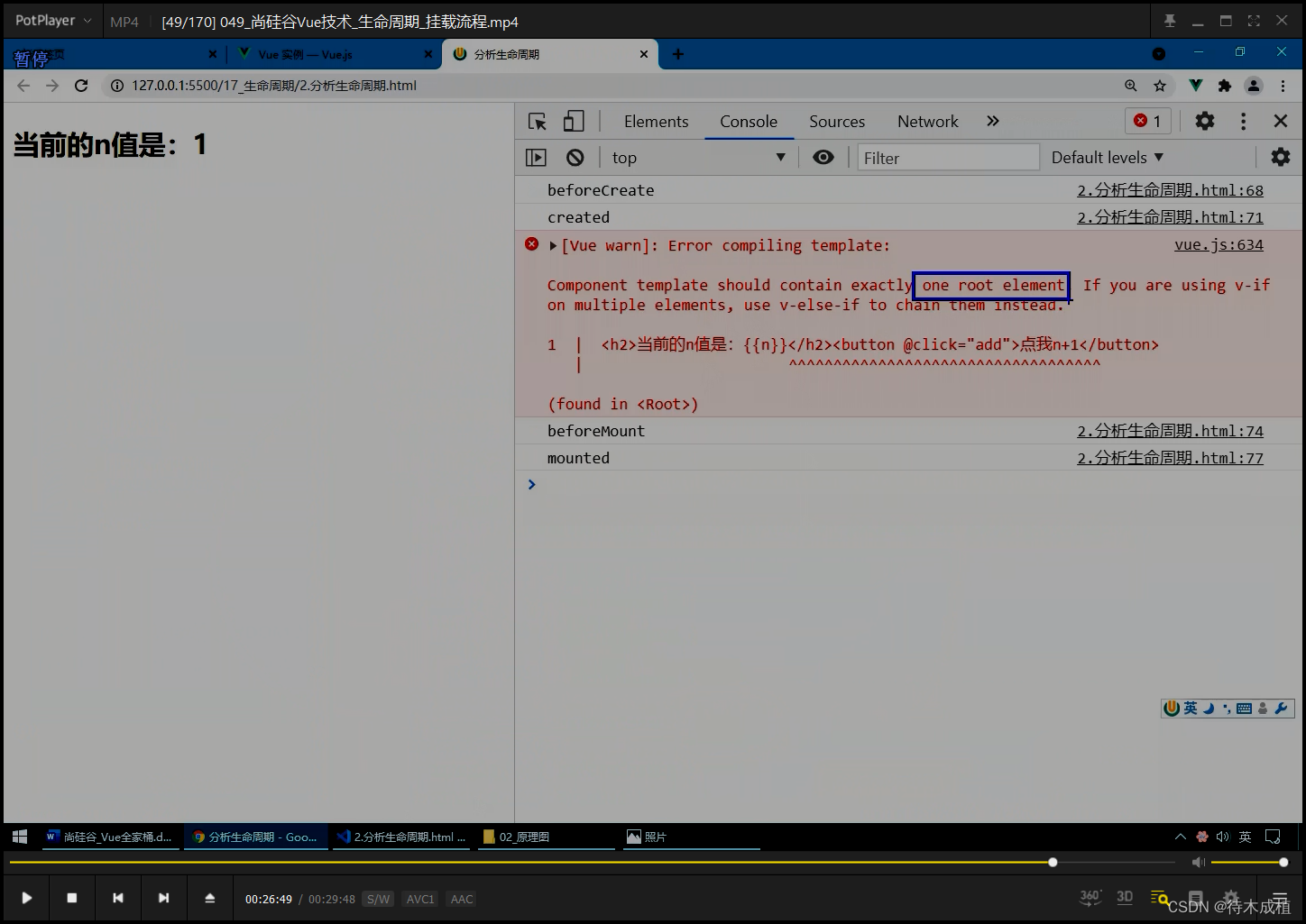
Task: Open source link 2.分析生命周期.html:68
Action: point(1170,190)
